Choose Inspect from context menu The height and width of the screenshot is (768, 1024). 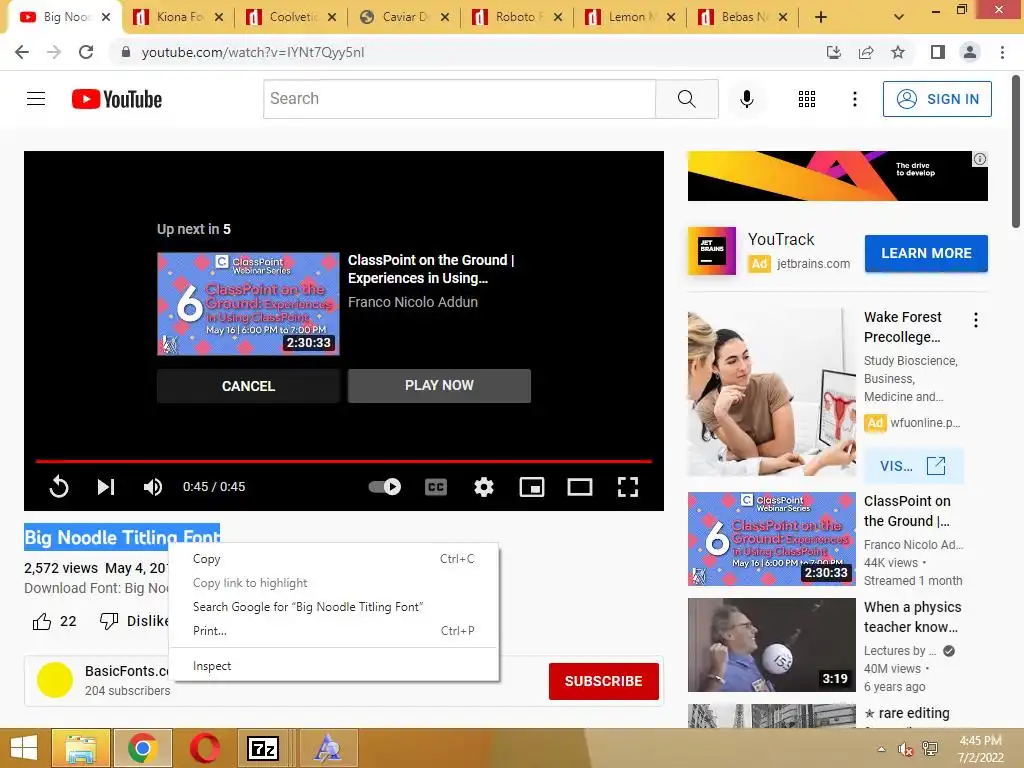point(334,666)
